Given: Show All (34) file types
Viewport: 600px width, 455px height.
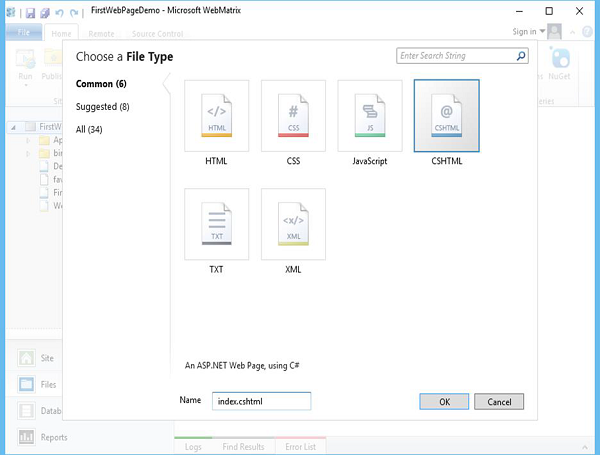Looking at the screenshot, I should point(89,130).
